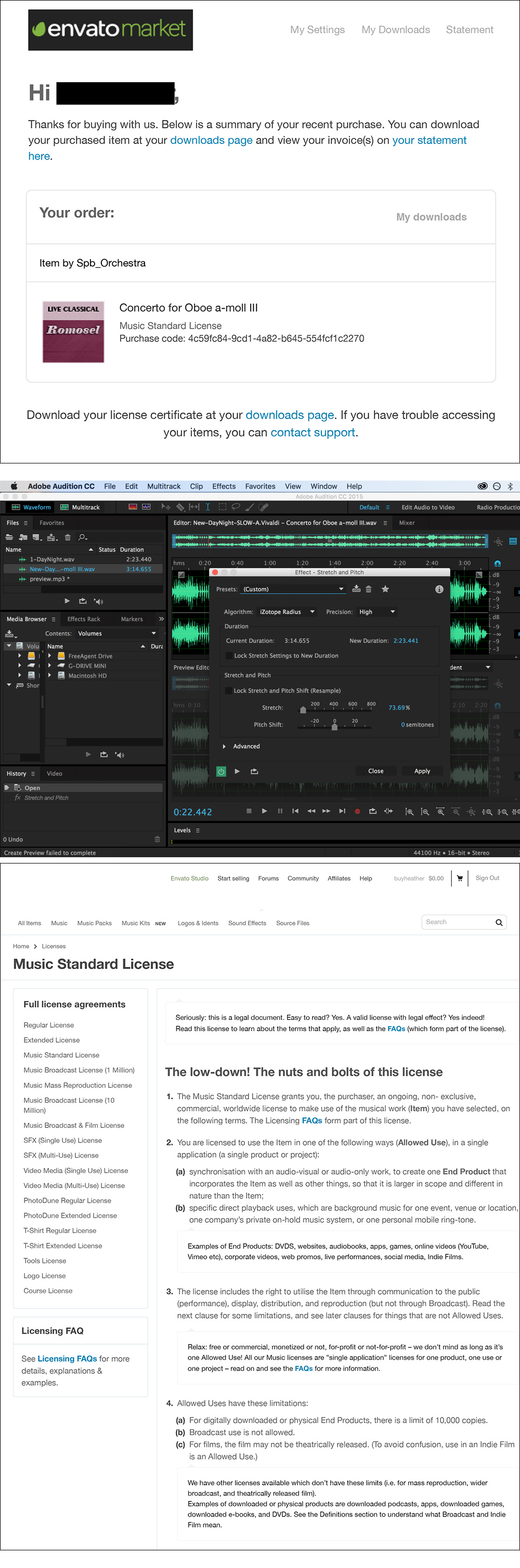Enable Lock Stretch and Pitch Shift (Resample)
This screenshot has height=1568, width=520.
(x=228, y=690)
